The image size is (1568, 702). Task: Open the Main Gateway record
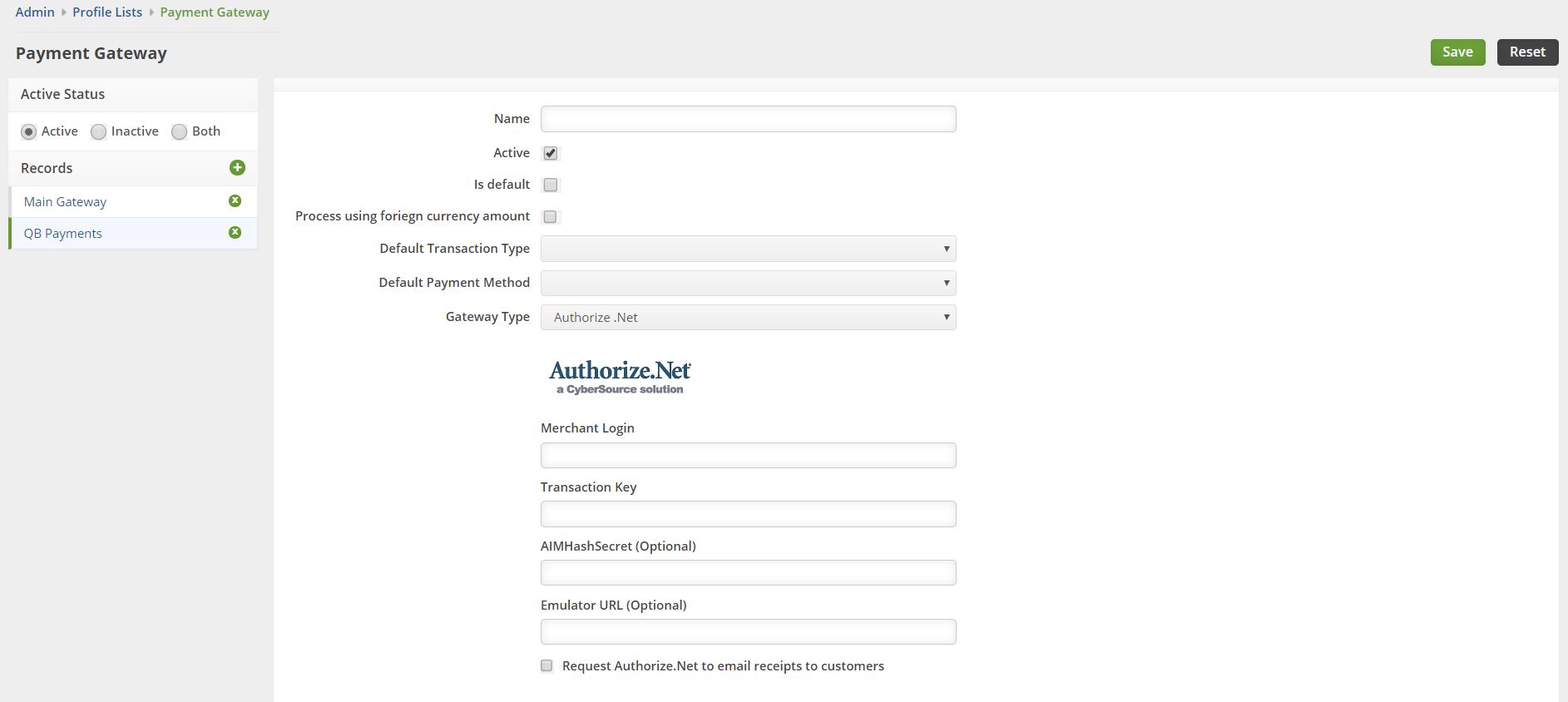click(65, 201)
